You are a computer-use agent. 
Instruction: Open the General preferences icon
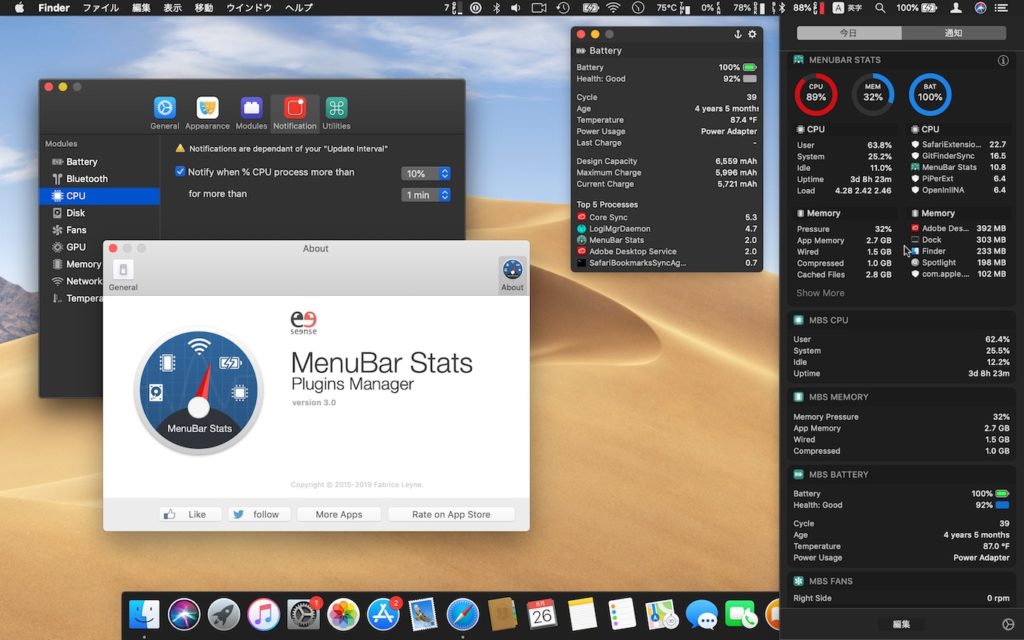tap(165, 110)
